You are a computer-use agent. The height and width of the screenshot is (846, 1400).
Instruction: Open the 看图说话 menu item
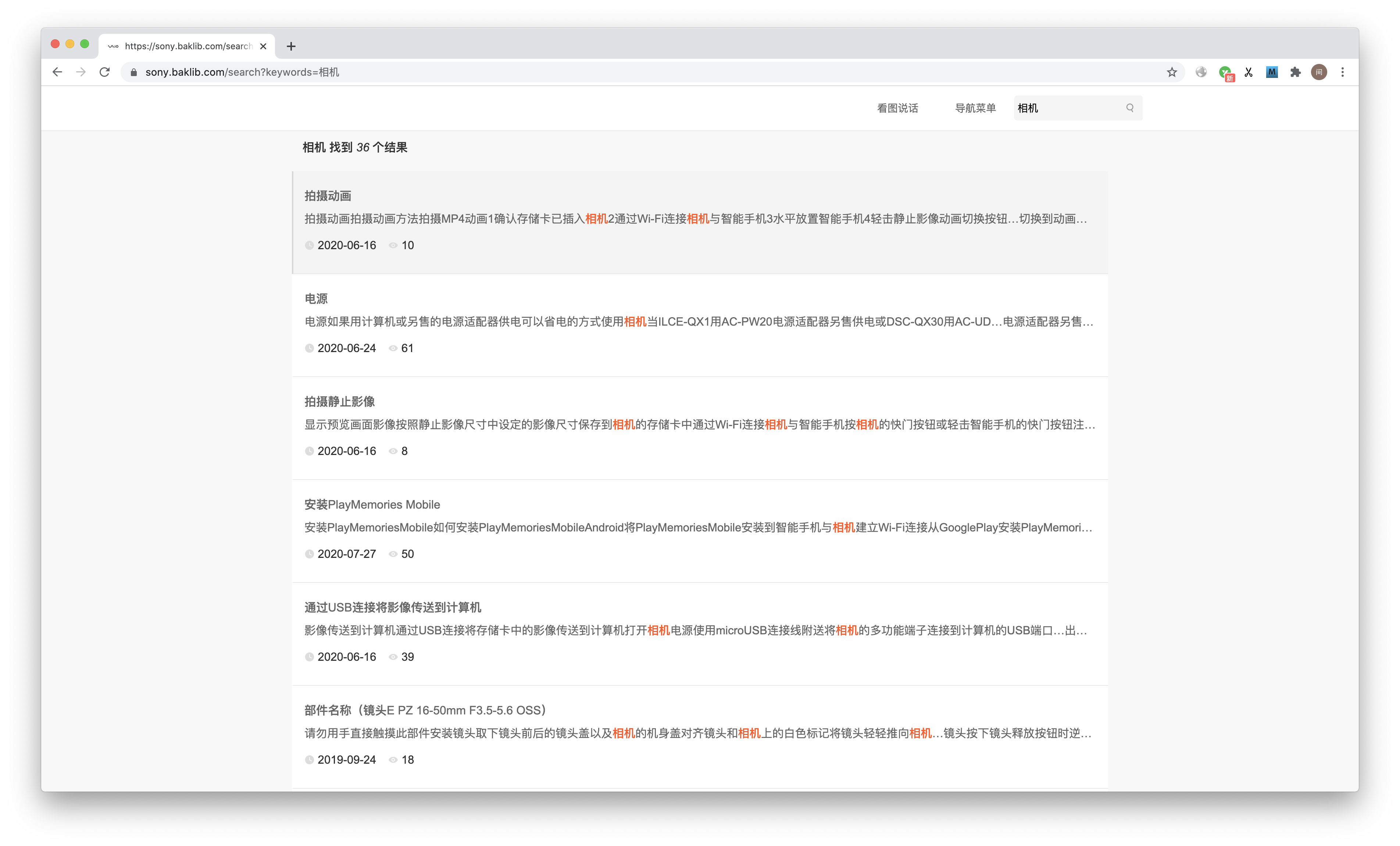[897, 108]
